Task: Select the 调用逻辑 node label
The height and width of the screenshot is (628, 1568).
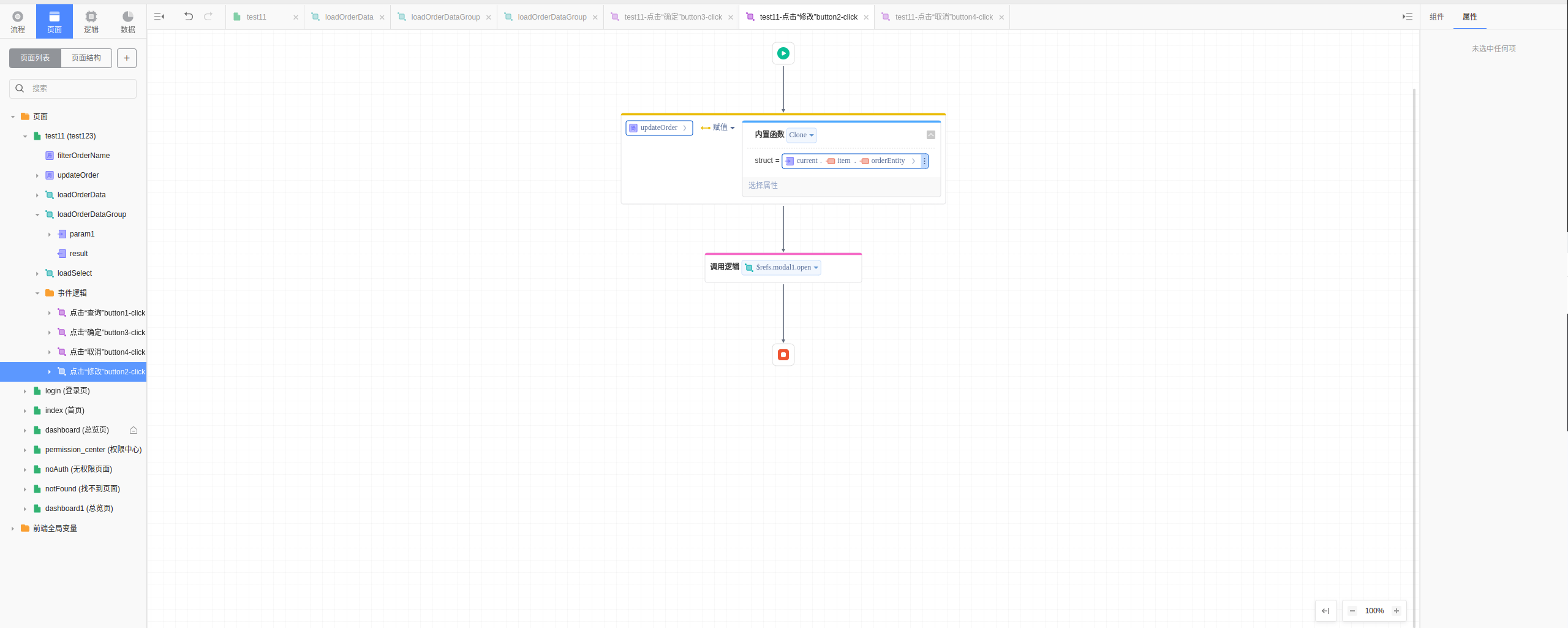Action: pos(725,267)
